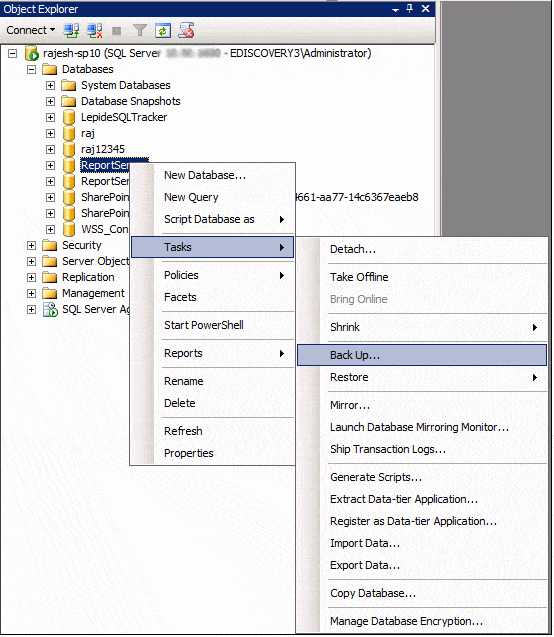Click the Security folder icon
The width and height of the screenshot is (554, 637).
[x=50, y=245]
